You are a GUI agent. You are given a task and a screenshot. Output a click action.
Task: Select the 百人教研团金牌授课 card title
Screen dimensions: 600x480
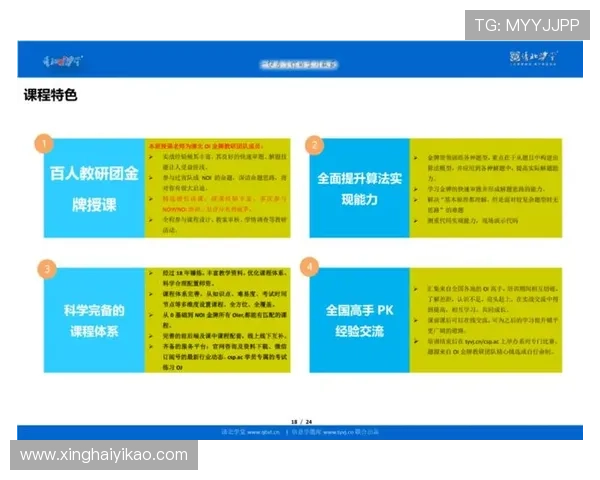(x=94, y=189)
